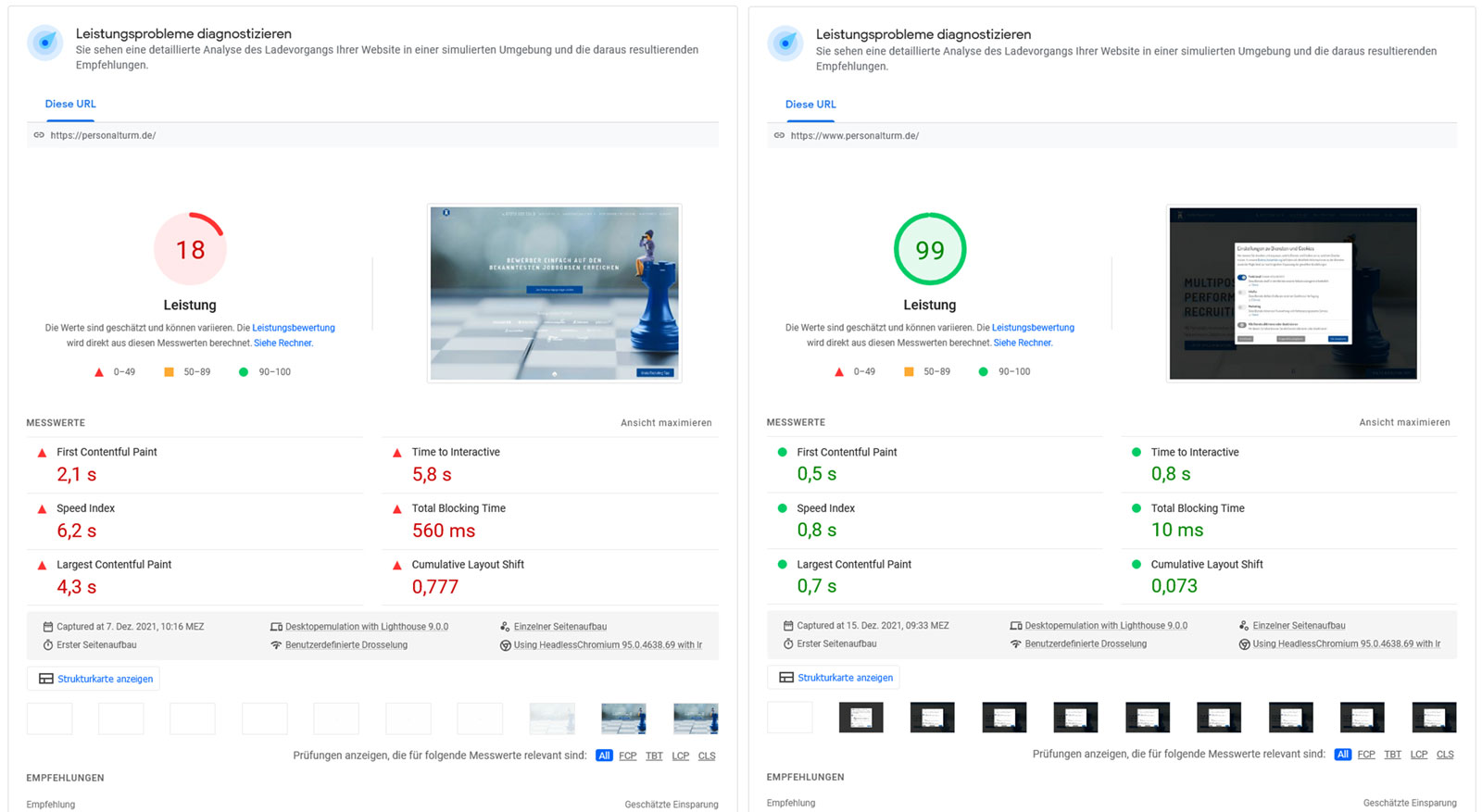Click calendar icon next to Captured at 15. Dez. 2021

(788, 626)
